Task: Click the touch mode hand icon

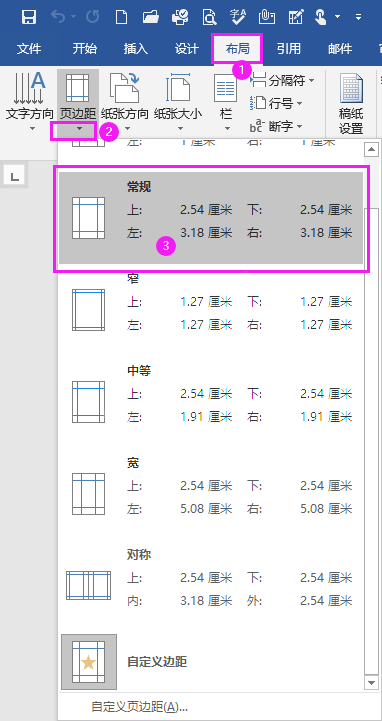Action: [321, 17]
